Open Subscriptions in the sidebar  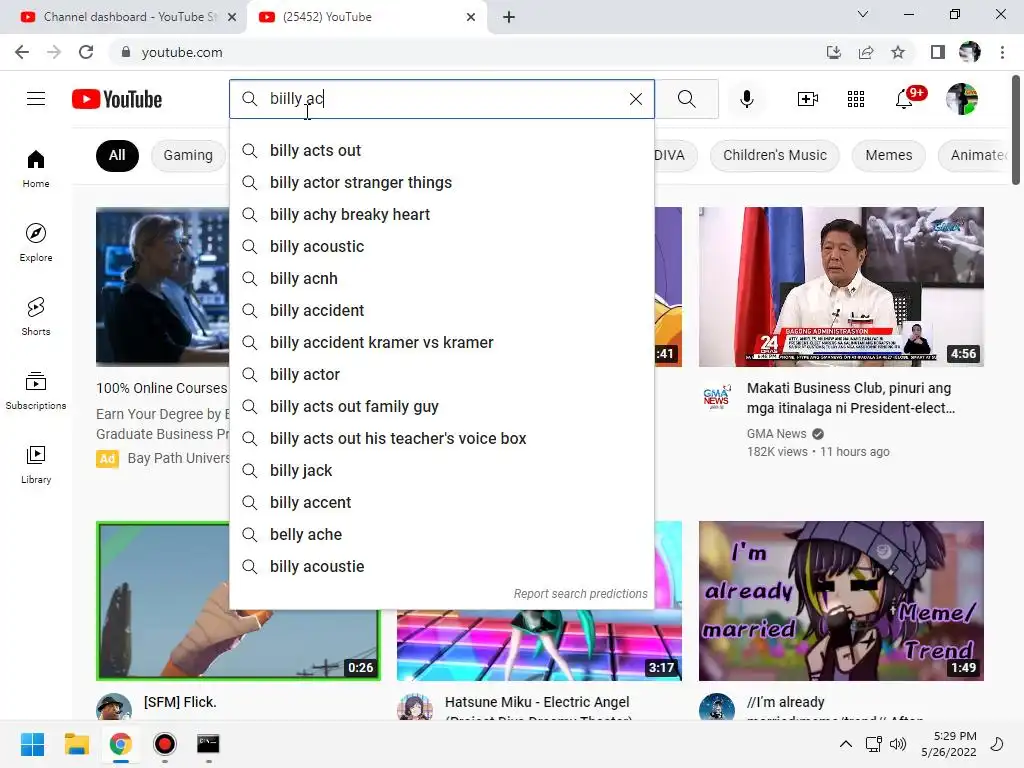(36, 390)
